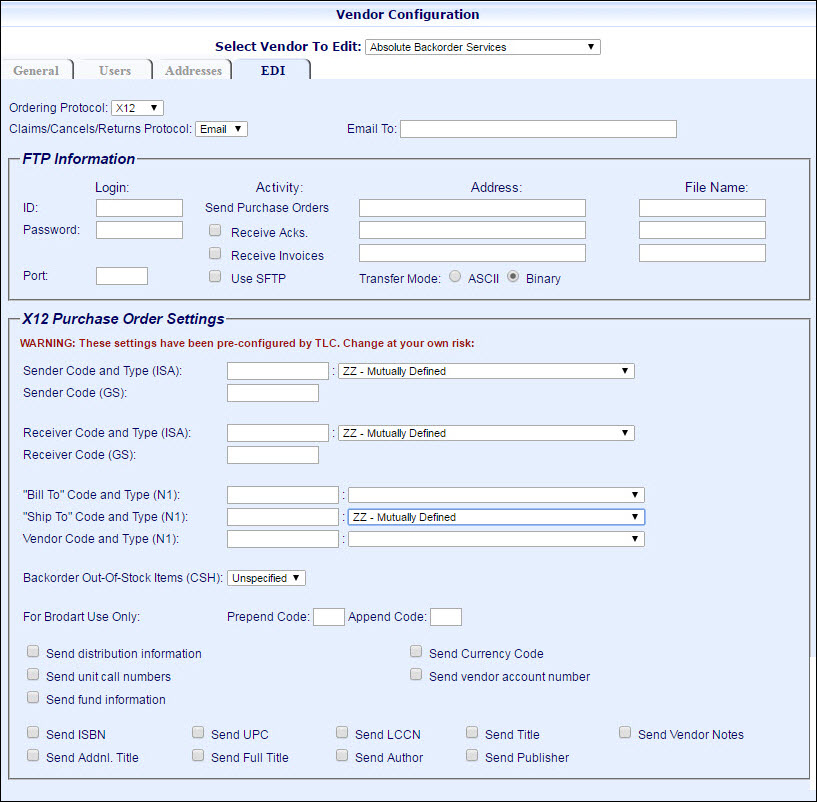Check Send fund information
The image size is (817, 802).
33,697
